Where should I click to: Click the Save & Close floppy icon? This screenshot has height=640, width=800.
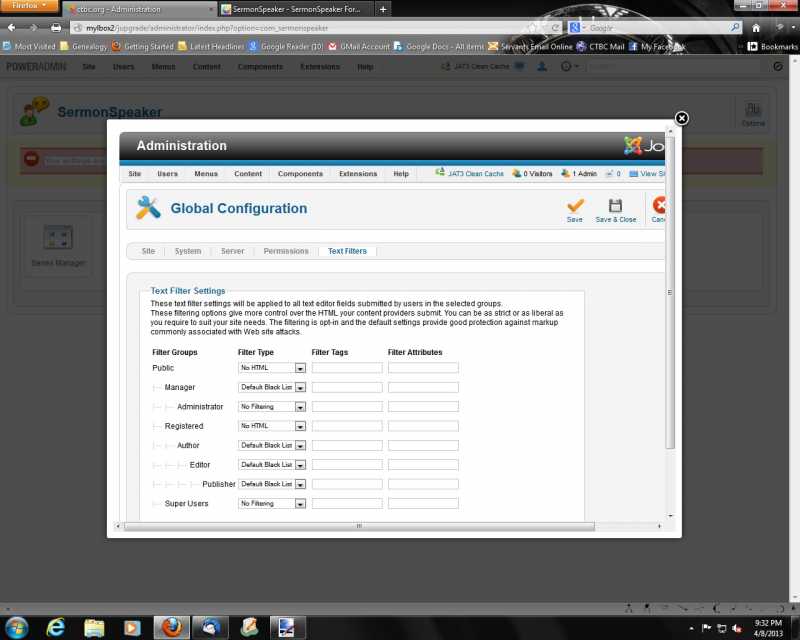(x=615, y=206)
